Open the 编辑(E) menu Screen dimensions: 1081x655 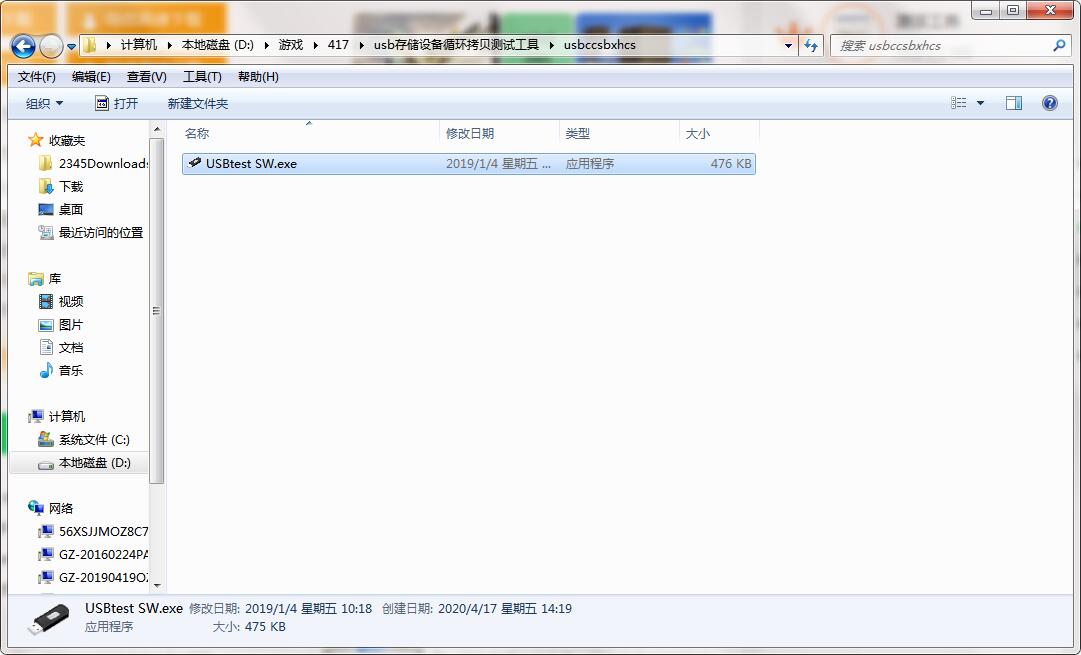click(91, 77)
